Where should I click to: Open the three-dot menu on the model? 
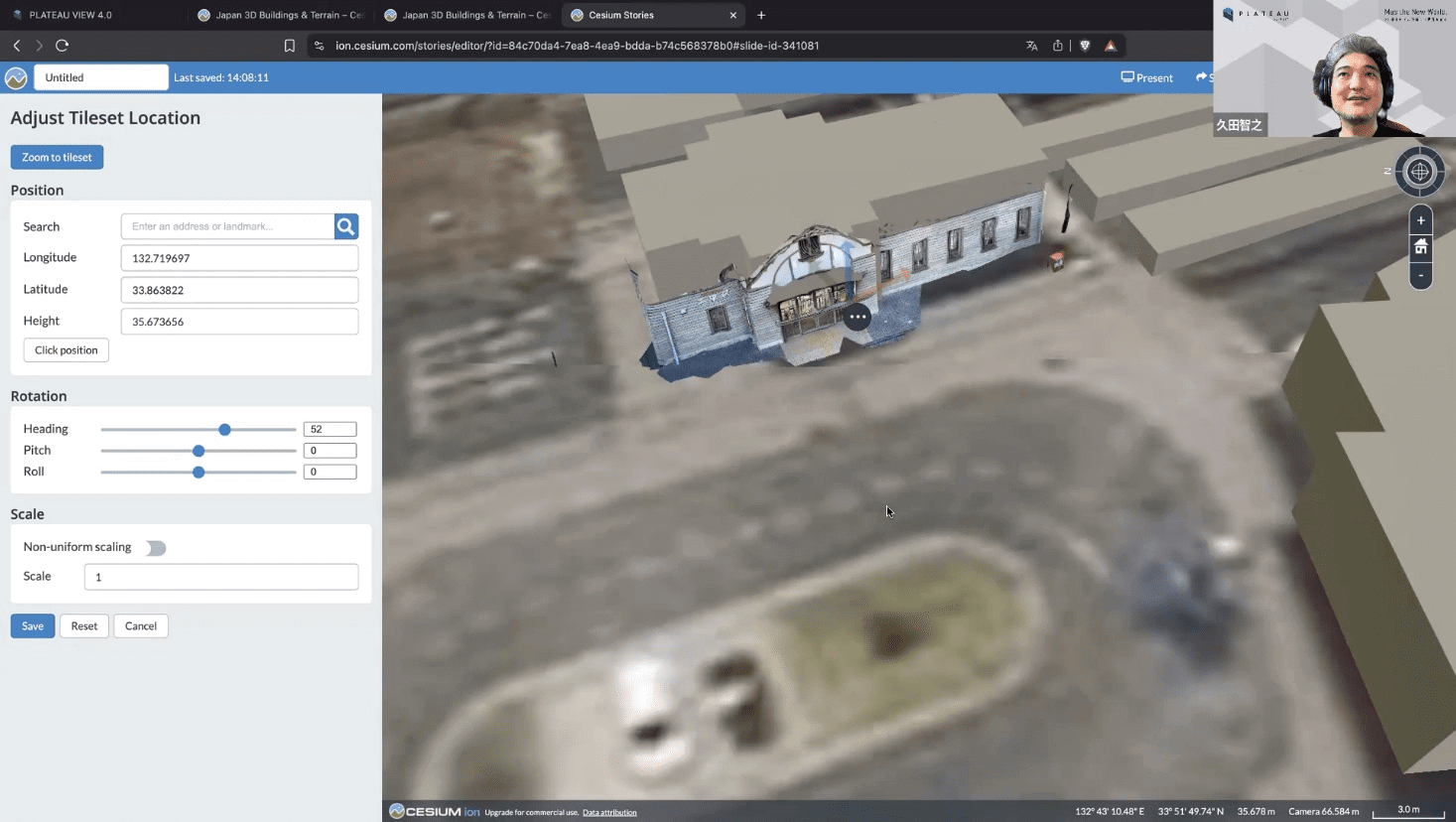(x=858, y=317)
